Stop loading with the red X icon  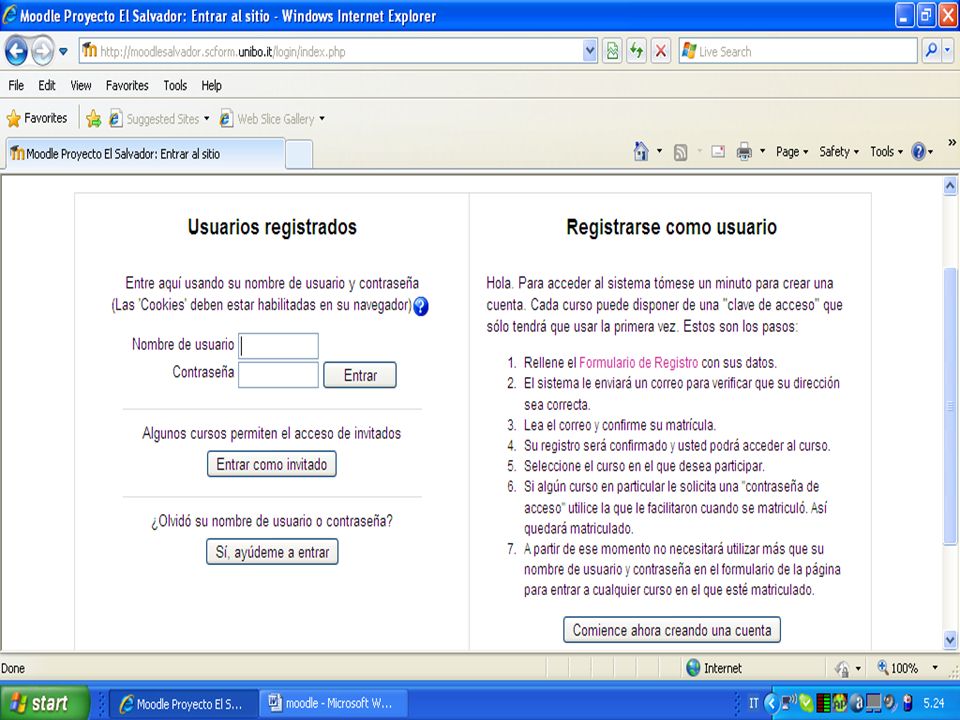pyautogui.click(x=661, y=51)
